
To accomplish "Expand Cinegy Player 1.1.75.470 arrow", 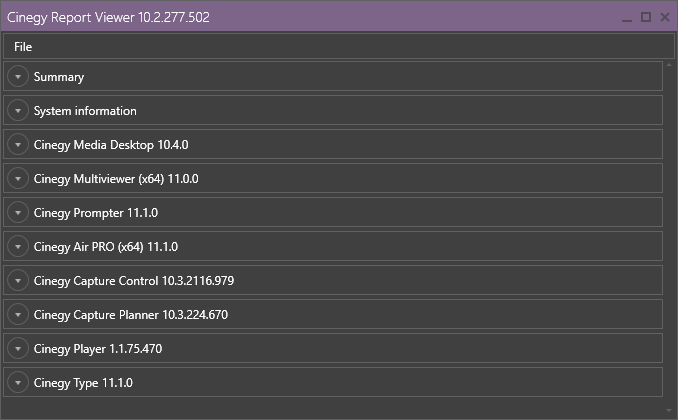I will (x=18, y=349).
